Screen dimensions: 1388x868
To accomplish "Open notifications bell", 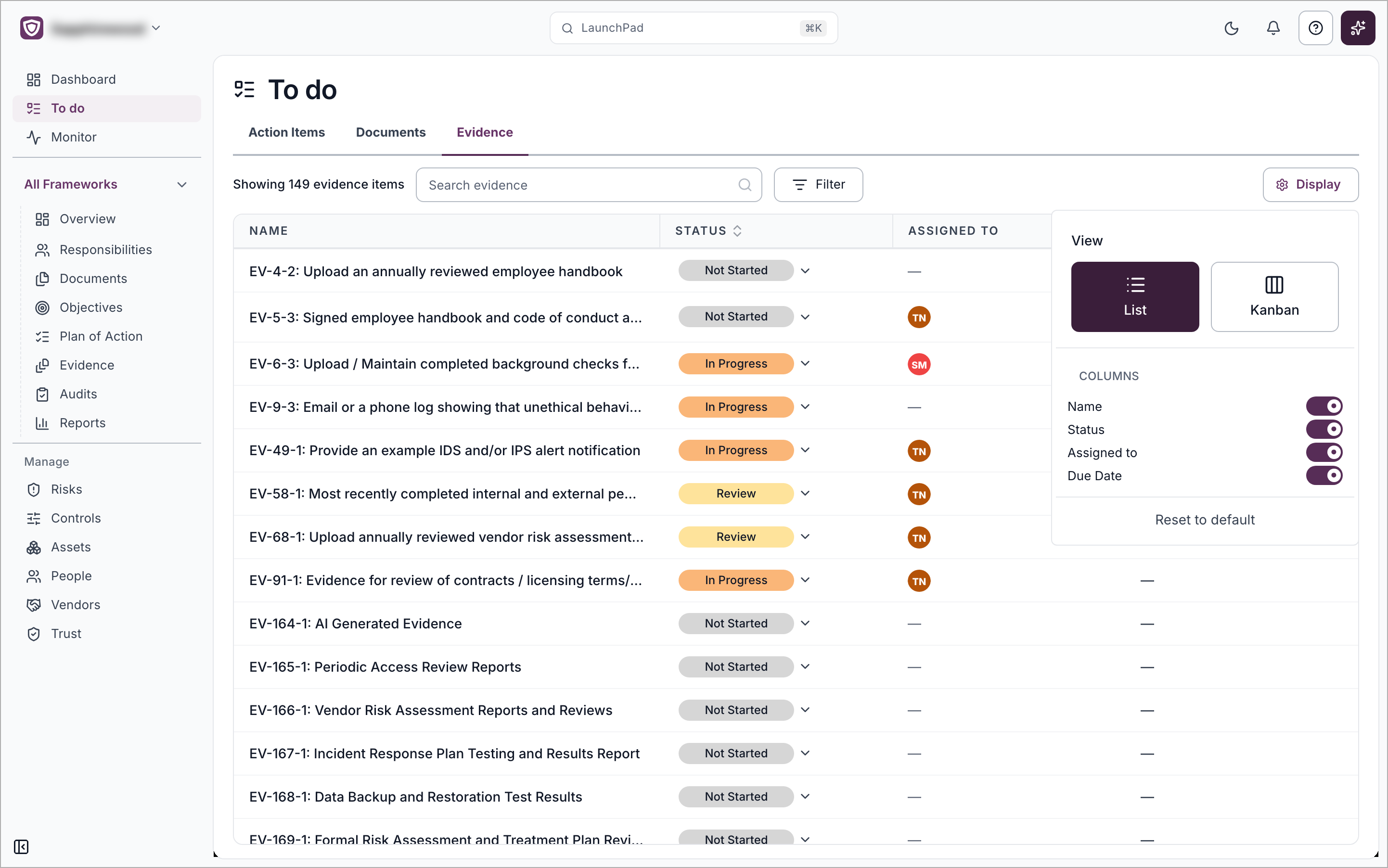I will 1273,28.
